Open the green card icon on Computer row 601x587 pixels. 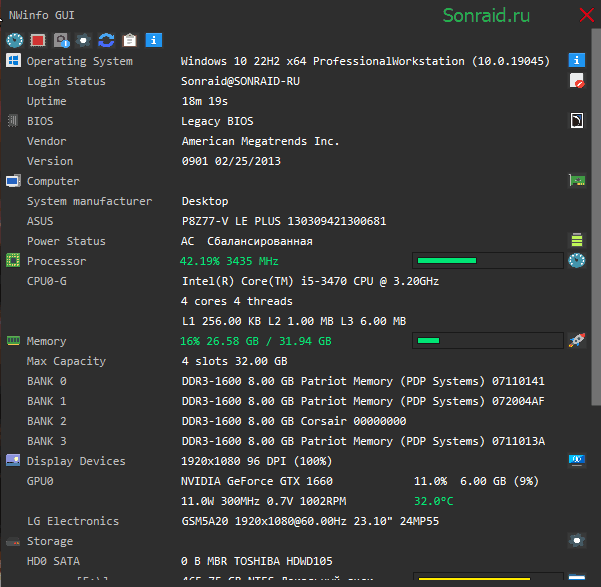[x=576, y=180]
